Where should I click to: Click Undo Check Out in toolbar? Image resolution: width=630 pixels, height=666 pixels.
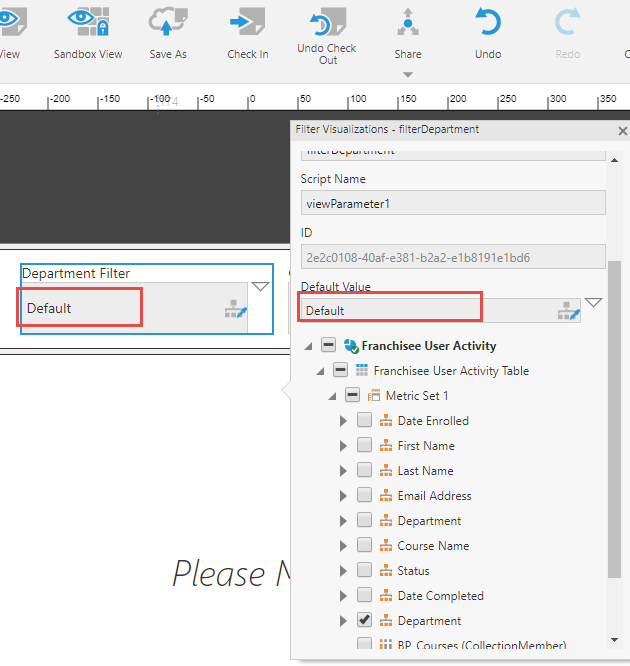327,36
